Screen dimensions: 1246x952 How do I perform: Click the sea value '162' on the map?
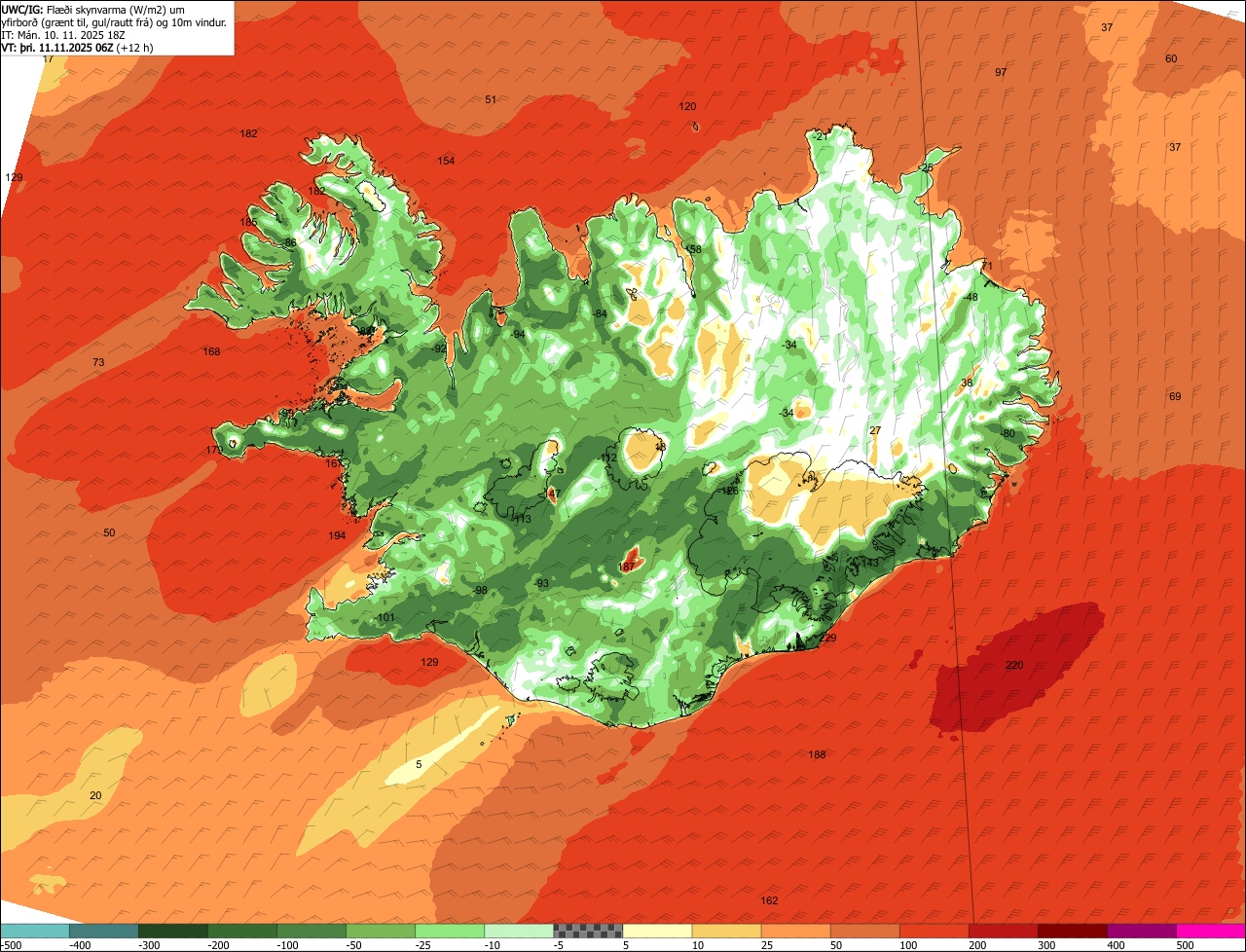pos(769,900)
